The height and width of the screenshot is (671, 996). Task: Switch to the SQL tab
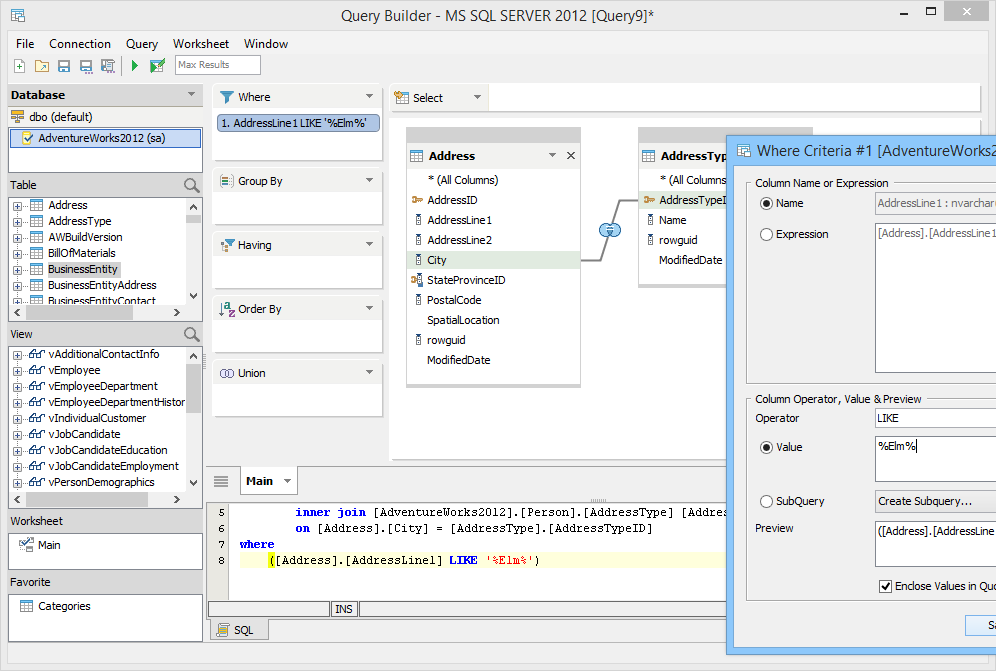pyautogui.click(x=239, y=630)
